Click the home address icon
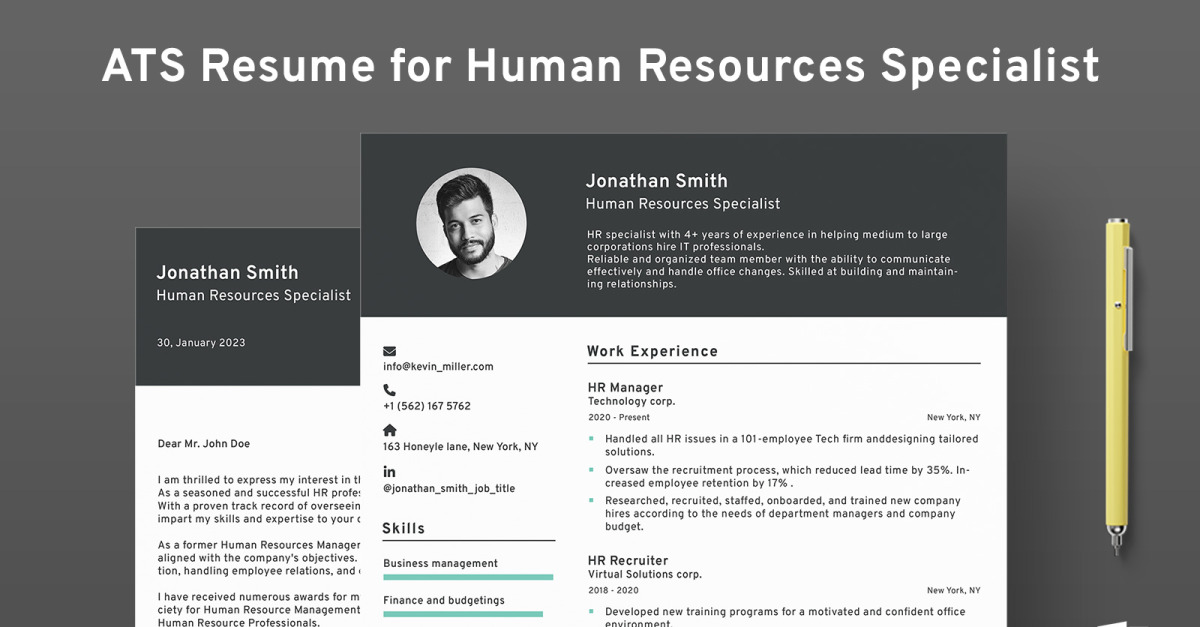1200x627 pixels. (x=389, y=430)
